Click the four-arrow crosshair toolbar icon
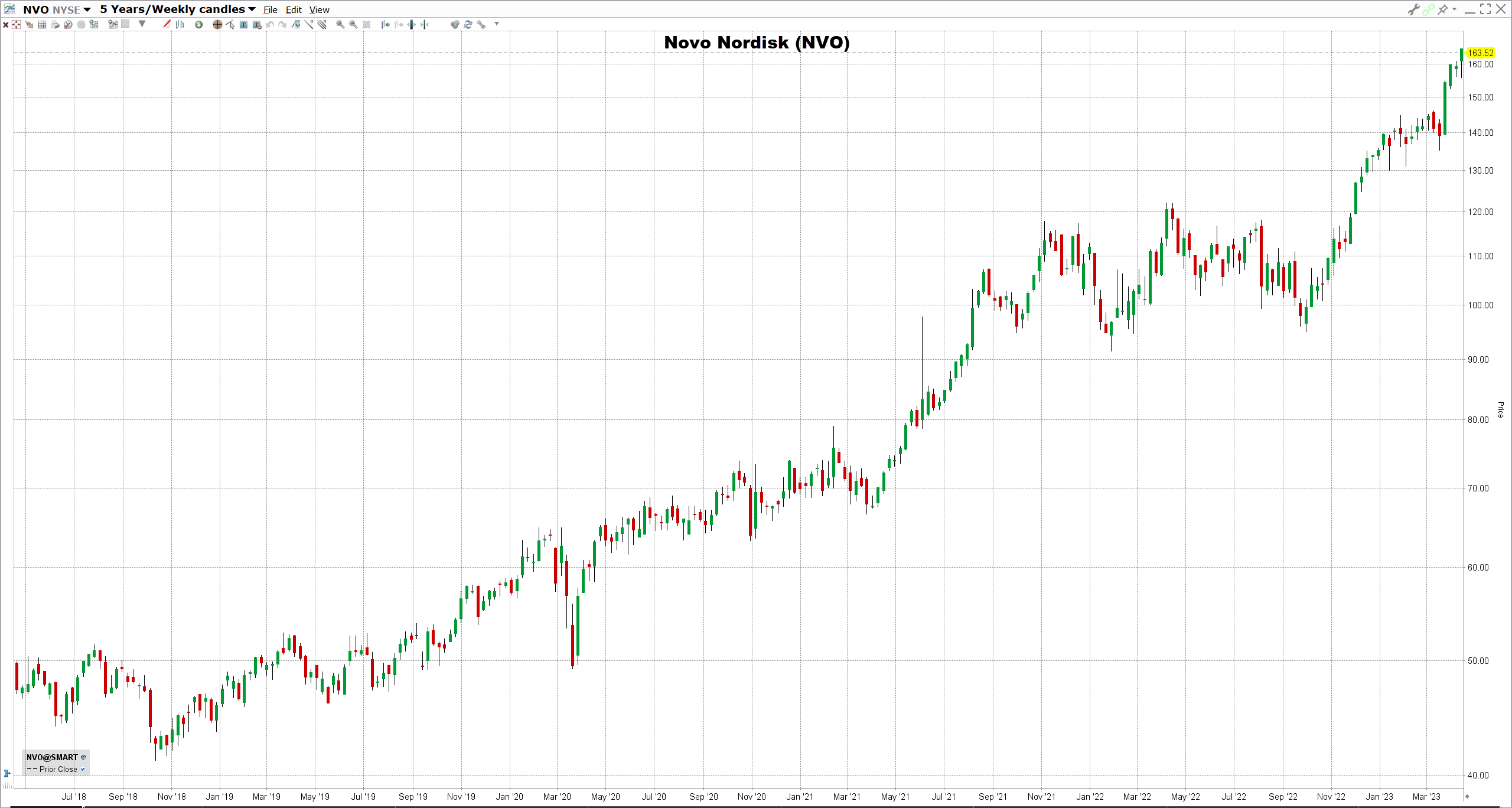This screenshot has width=1512, height=808. (x=16, y=24)
